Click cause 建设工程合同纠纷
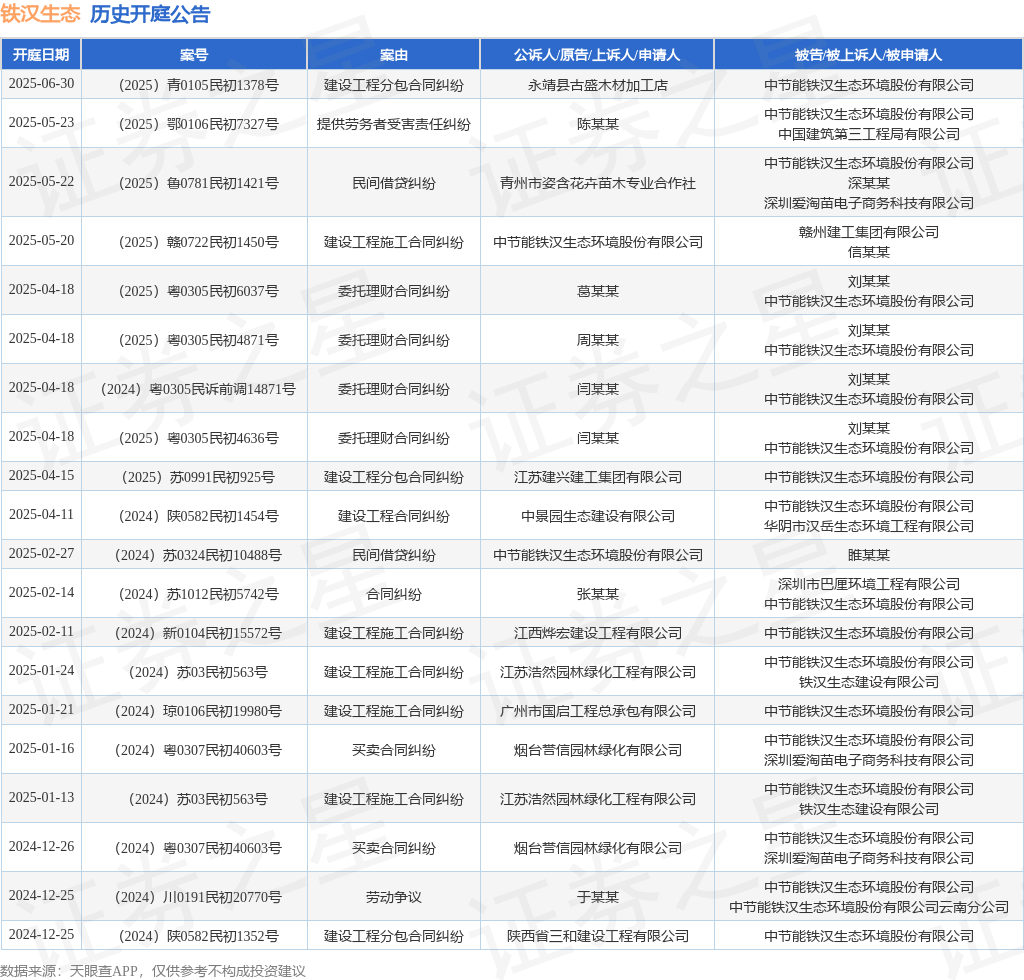 (394, 516)
